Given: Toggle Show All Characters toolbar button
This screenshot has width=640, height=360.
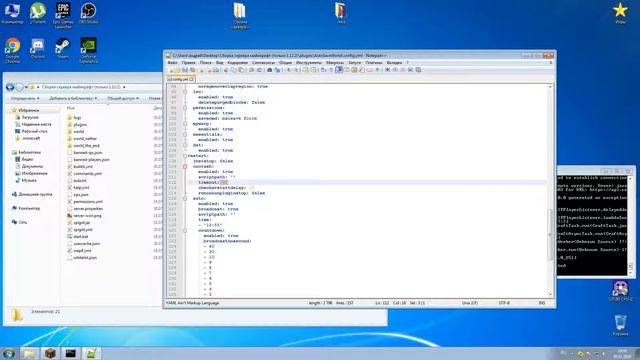Looking at the screenshot, I should pos(331,70).
